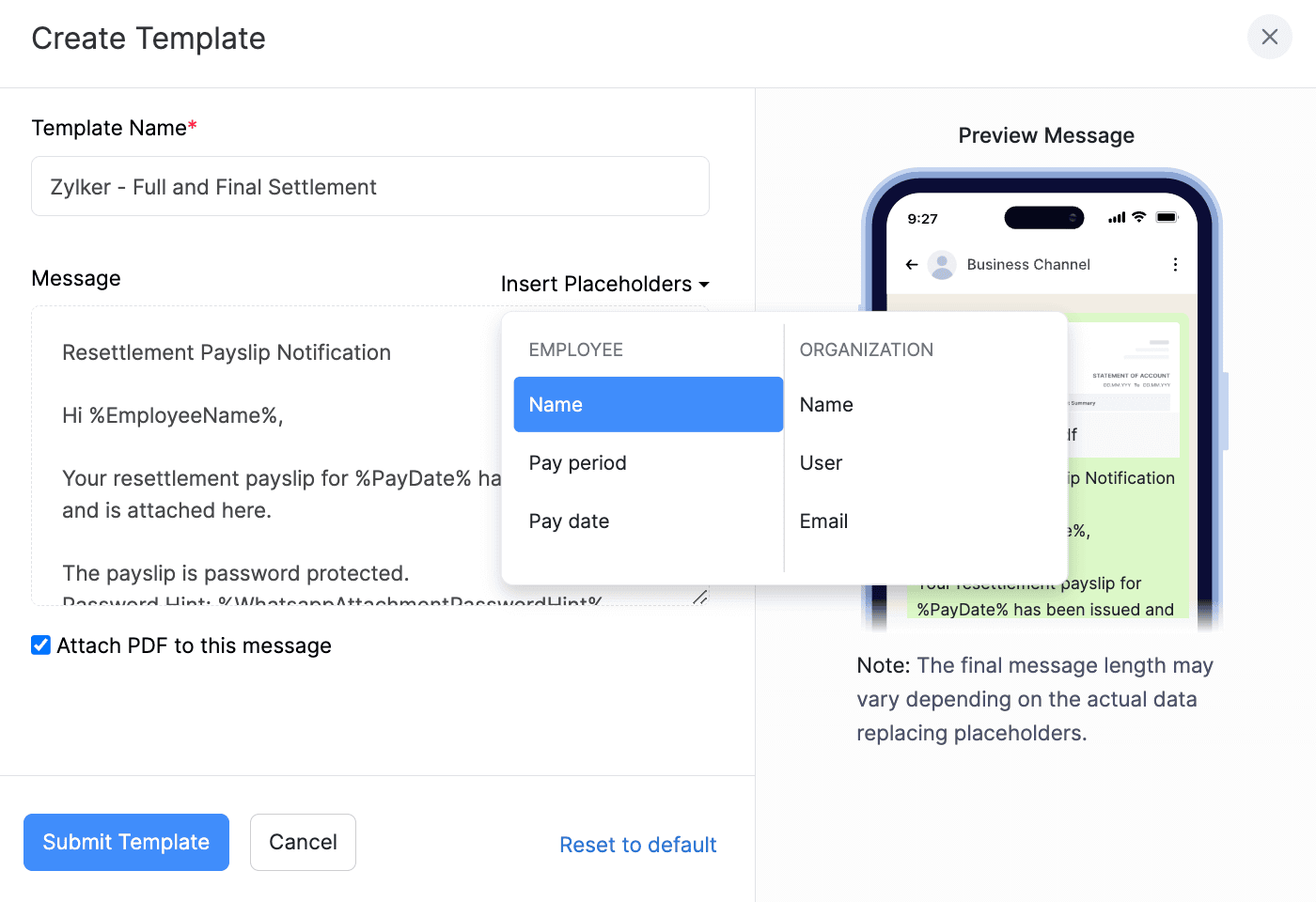Insert the "Pay period" placeholder
1316x902 pixels.
click(577, 462)
